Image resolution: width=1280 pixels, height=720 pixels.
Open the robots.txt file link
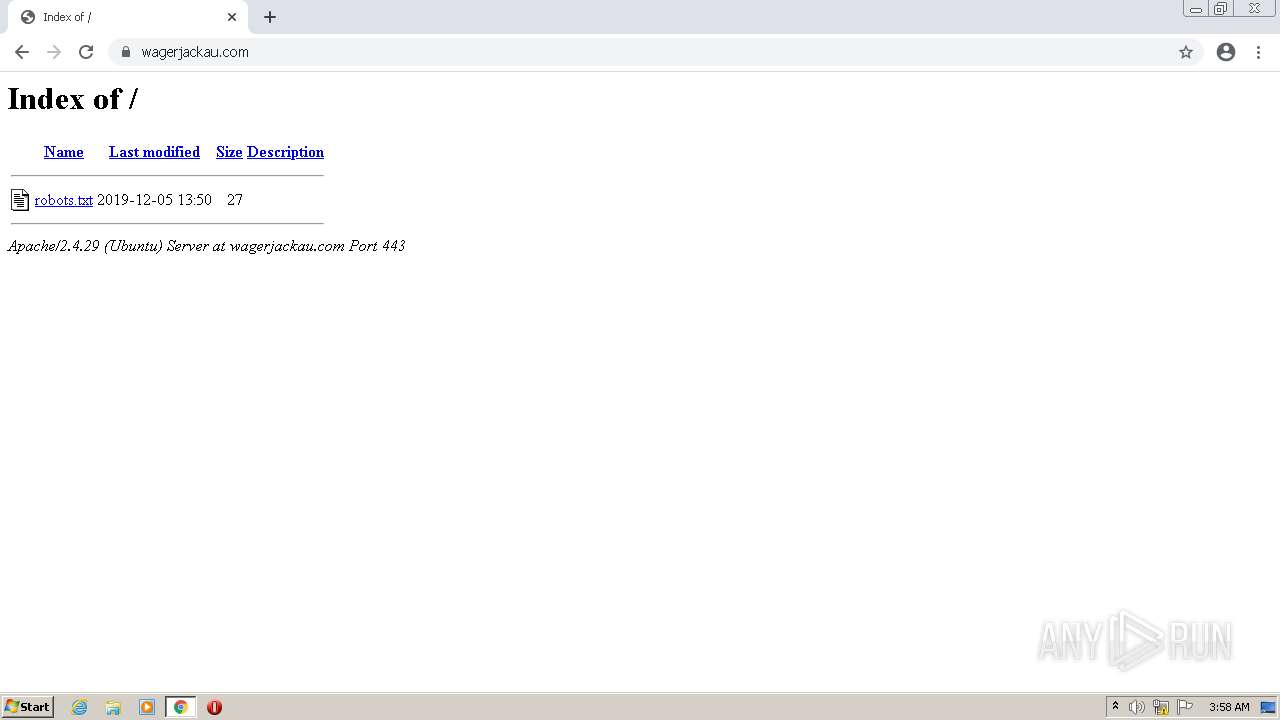pyautogui.click(x=63, y=200)
